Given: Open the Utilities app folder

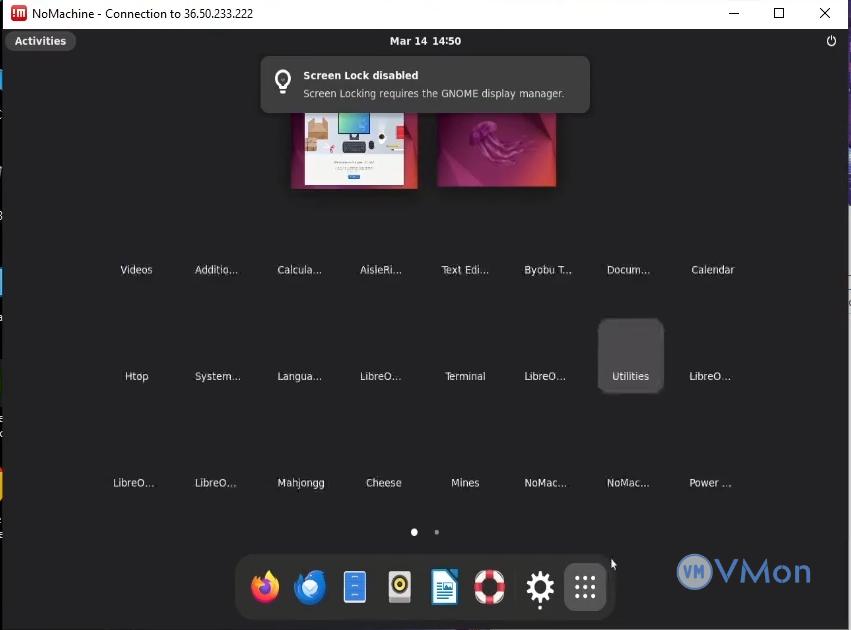Looking at the screenshot, I should point(630,355).
